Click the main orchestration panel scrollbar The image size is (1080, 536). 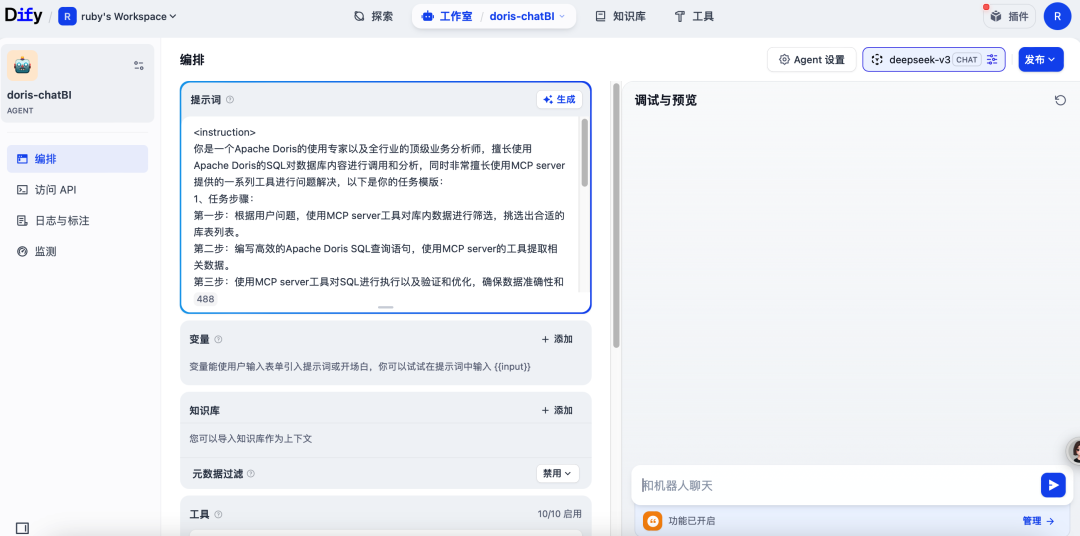(x=616, y=215)
